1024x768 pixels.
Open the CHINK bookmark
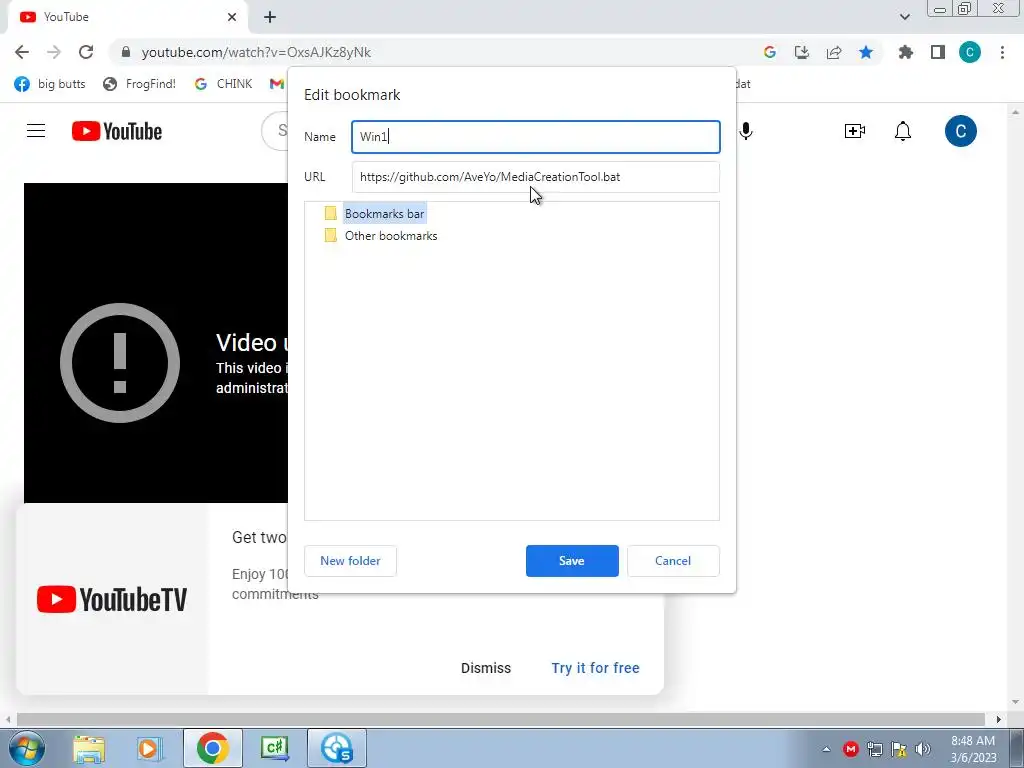point(223,84)
